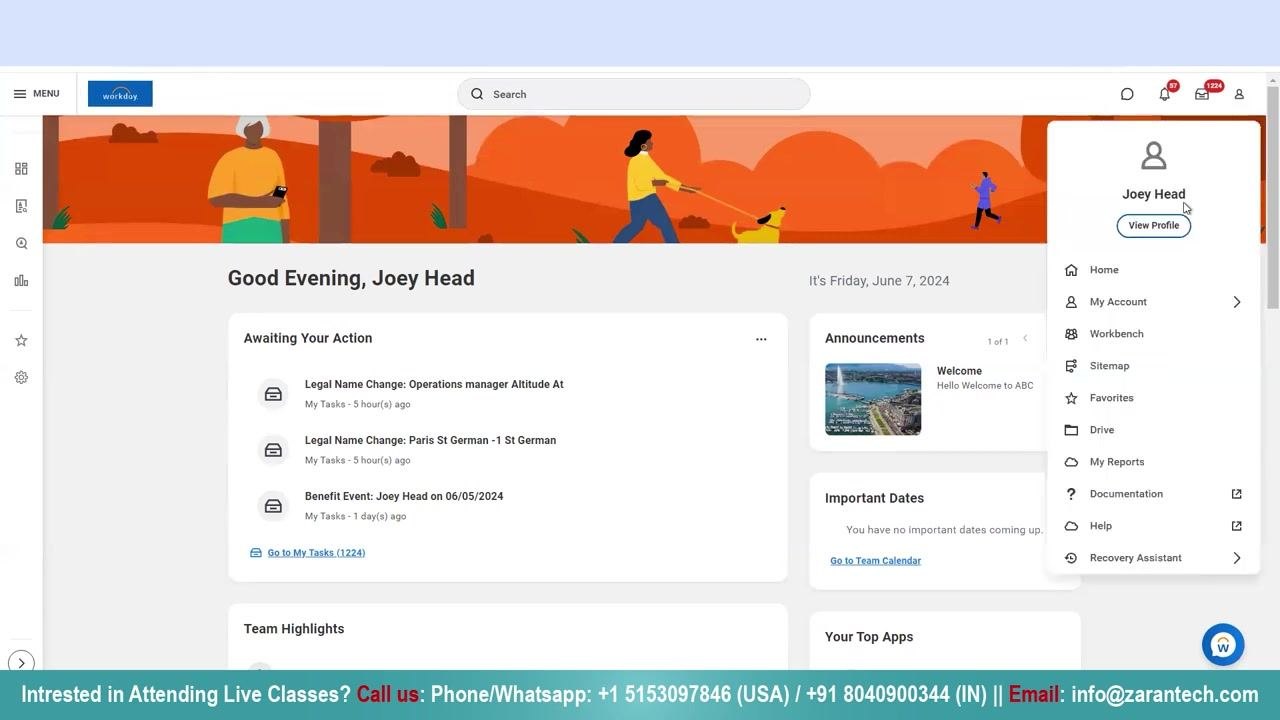Click the View Profile button
The height and width of the screenshot is (720, 1280).
tap(1154, 226)
